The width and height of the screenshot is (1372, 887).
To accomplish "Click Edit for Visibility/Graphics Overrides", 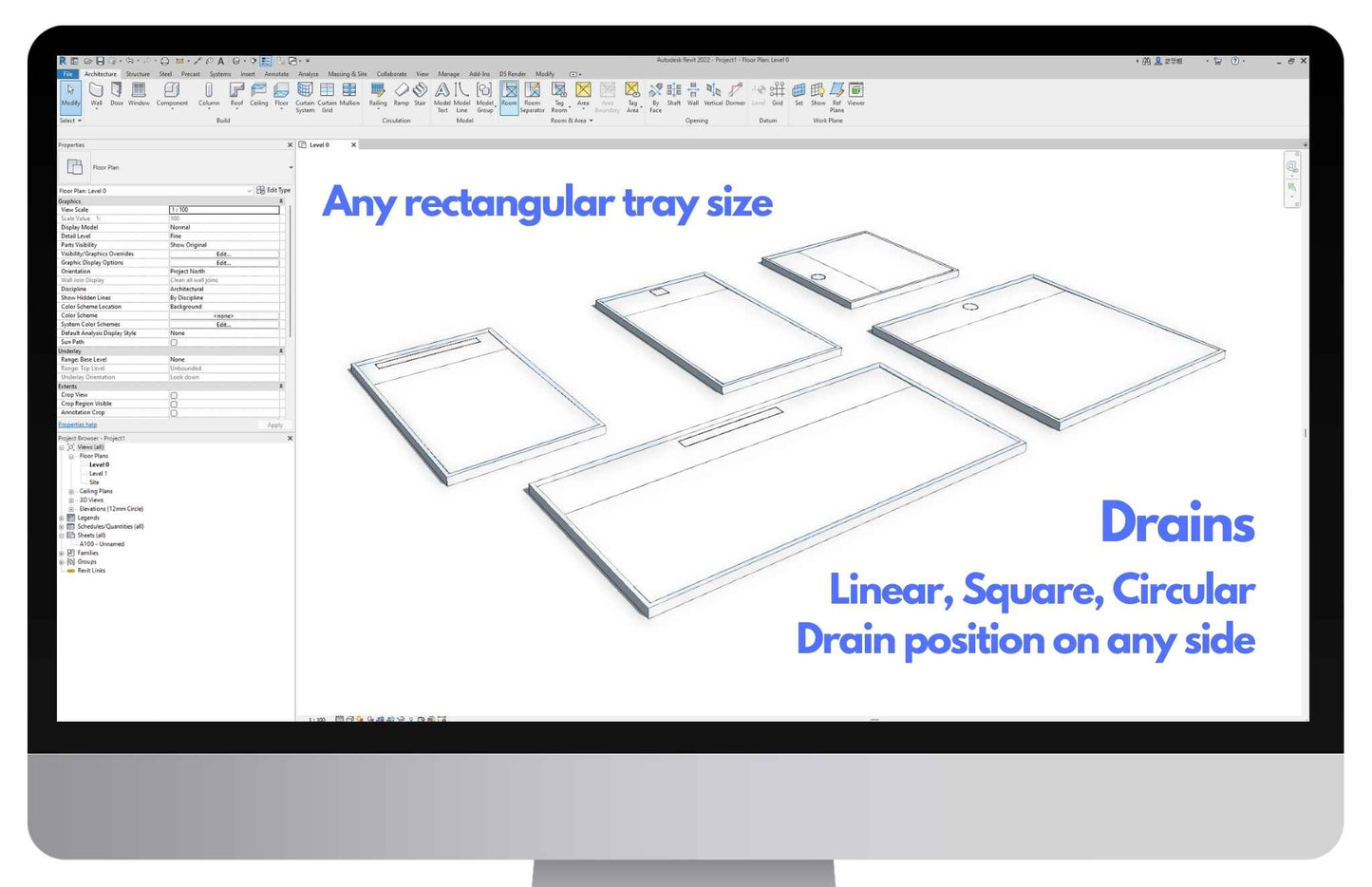I will coord(223,254).
